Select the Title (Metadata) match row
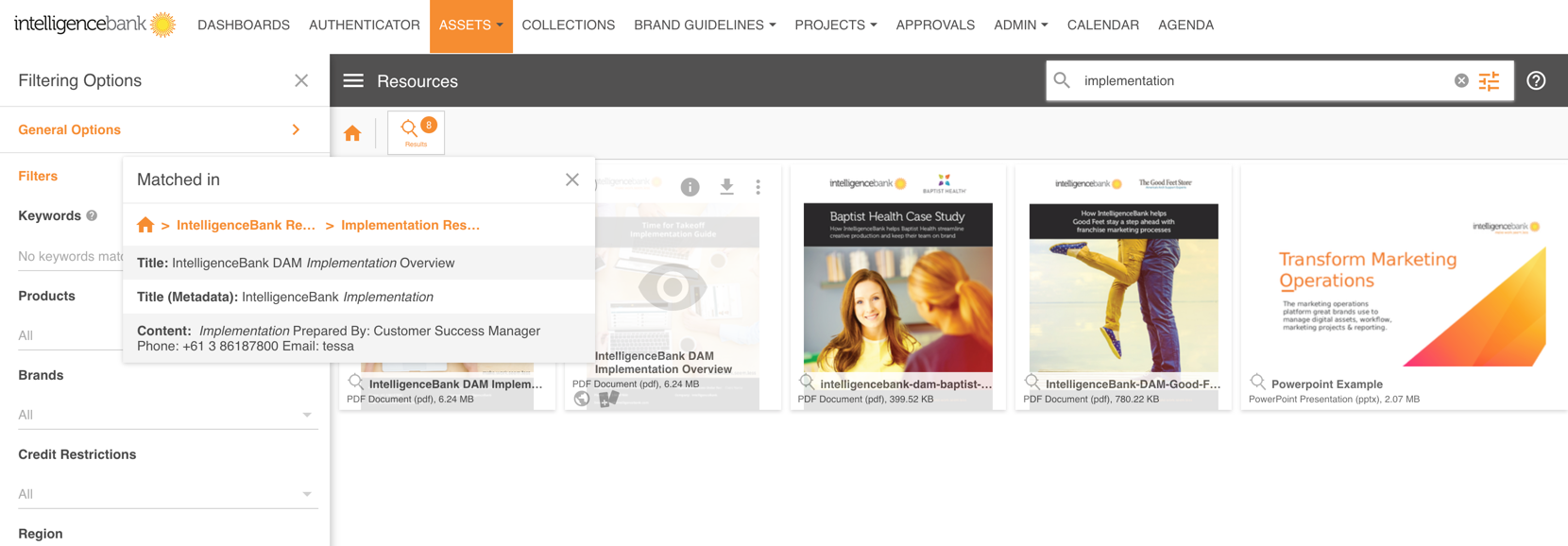Image resolution: width=1568 pixels, height=546 pixels. 359,297
